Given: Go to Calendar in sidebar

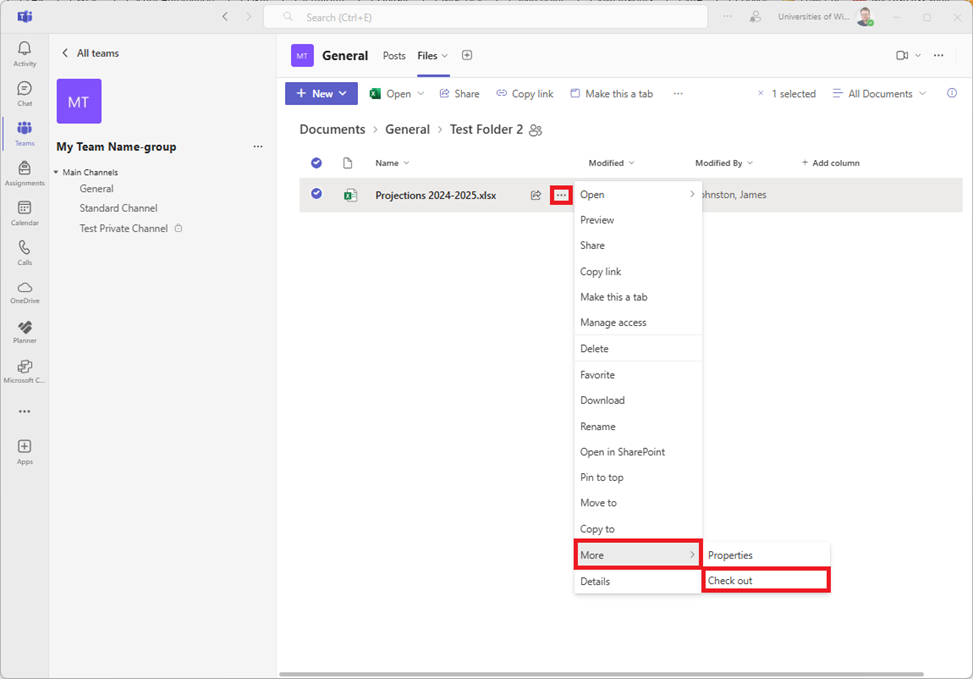Looking at the screenshot, I should 24,212.
